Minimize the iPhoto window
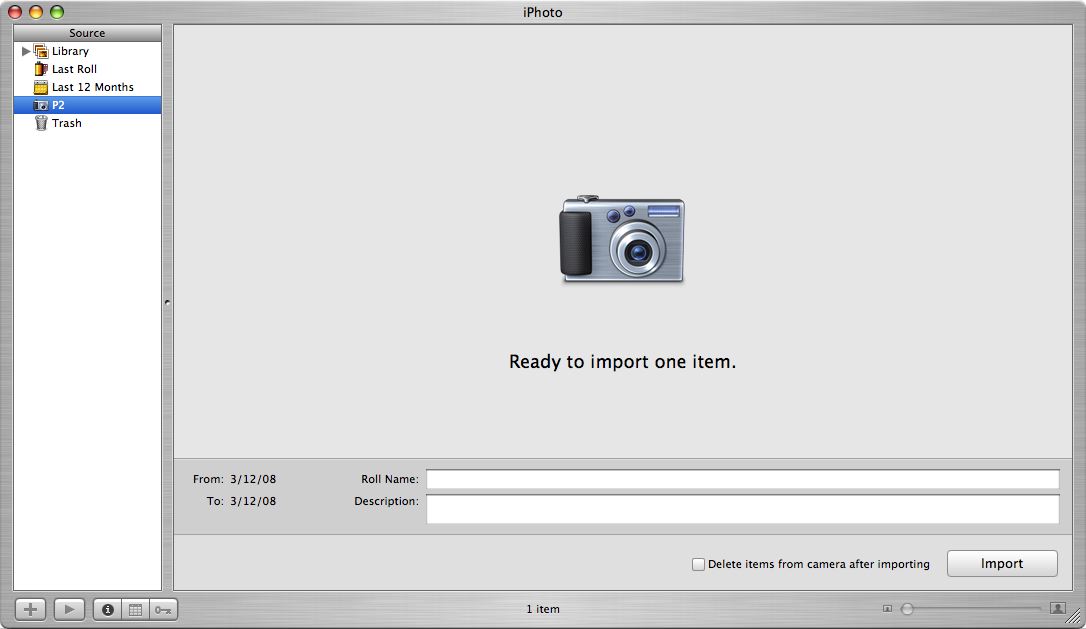 click(x=36, y=12)
